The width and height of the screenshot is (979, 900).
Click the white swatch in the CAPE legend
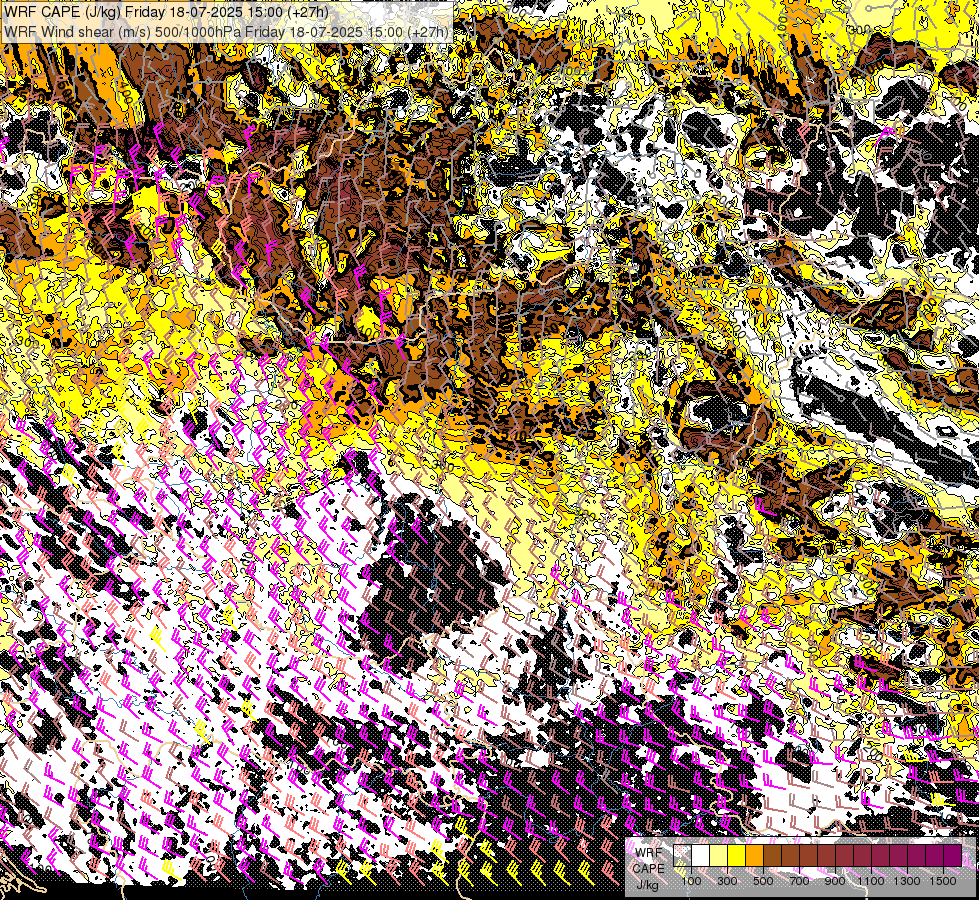701,855
